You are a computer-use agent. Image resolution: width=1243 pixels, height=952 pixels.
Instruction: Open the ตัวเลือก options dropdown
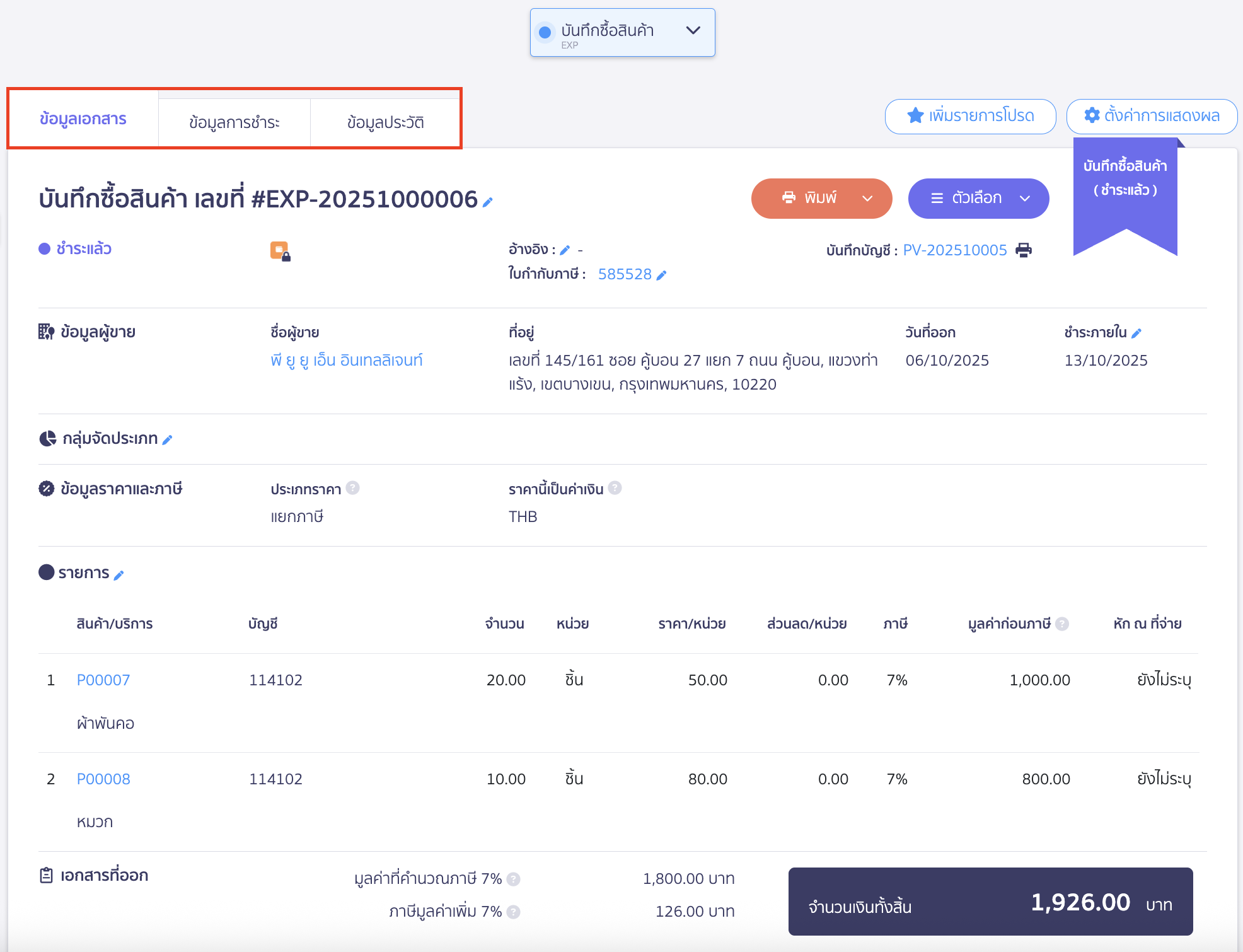click(978, 199)
